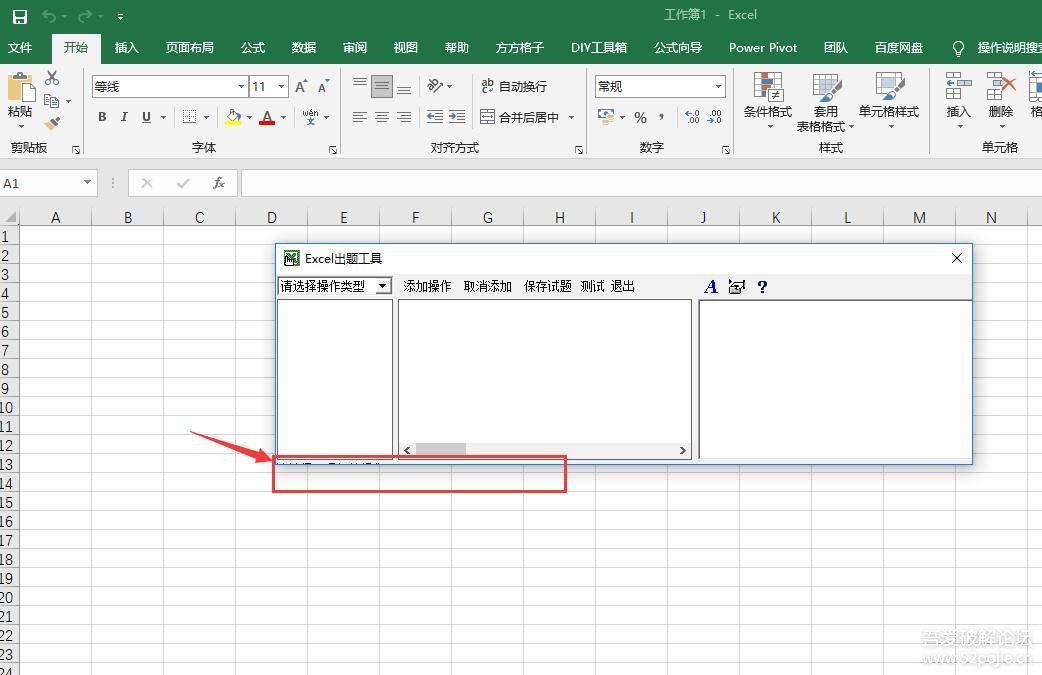Switch to 数据 tab
The height and width of the screenshot is (675, 1042).
[304, 48]
